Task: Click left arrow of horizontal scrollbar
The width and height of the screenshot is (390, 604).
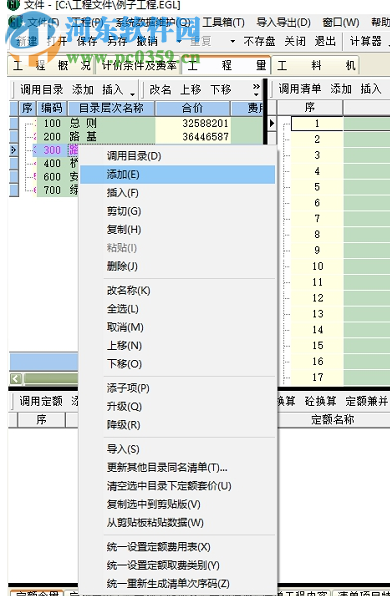Action: (16, 379)
